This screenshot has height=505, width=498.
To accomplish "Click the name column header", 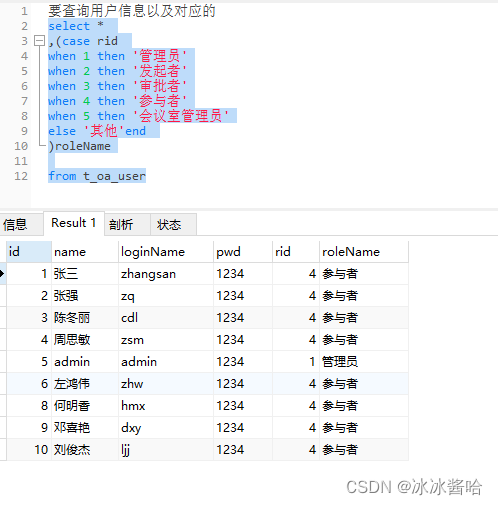I will [x=85, y=252].
